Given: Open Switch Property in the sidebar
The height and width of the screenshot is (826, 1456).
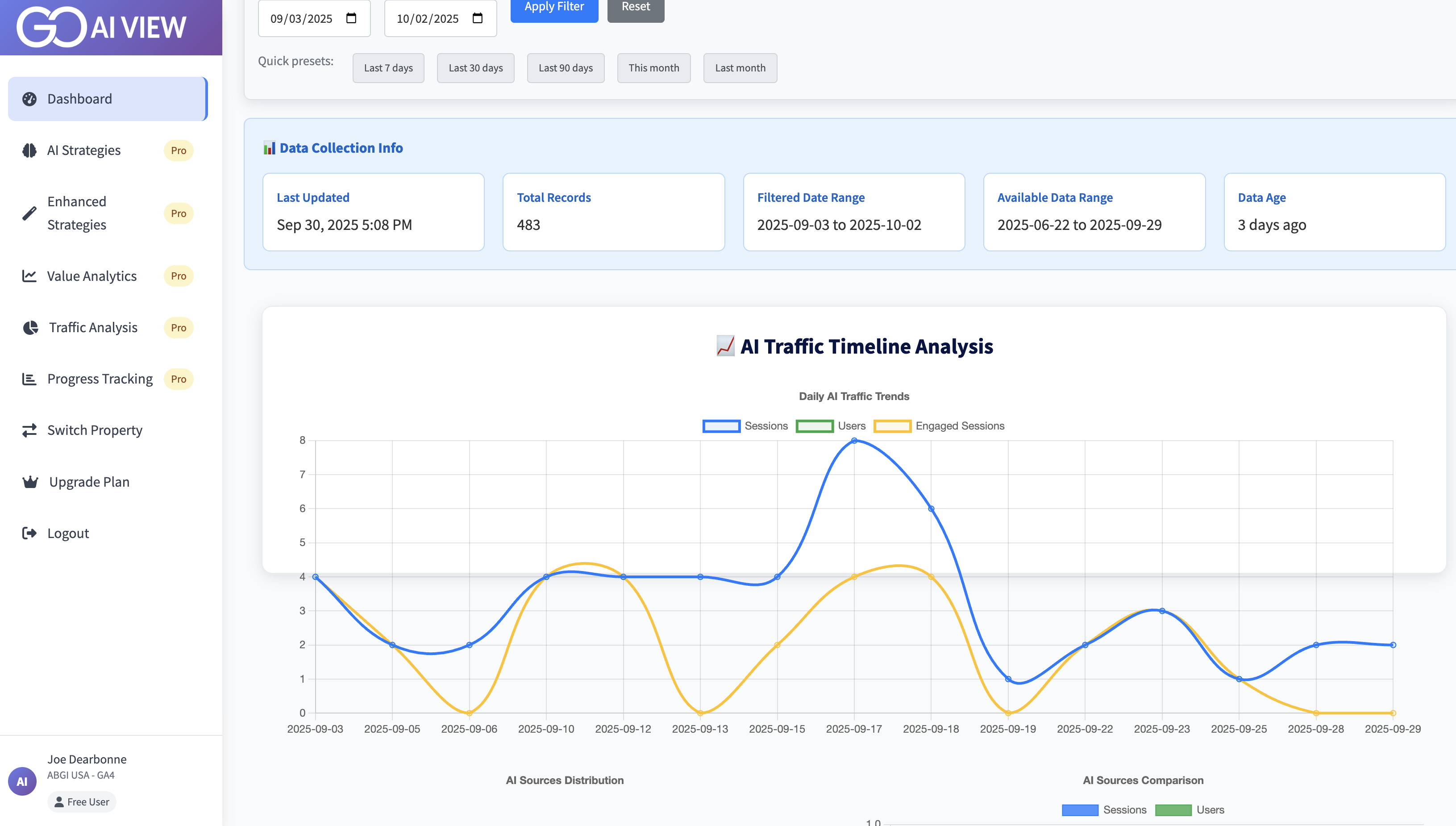Looking at the screenshot, I should pyautogui.click(x=95, y=430).
